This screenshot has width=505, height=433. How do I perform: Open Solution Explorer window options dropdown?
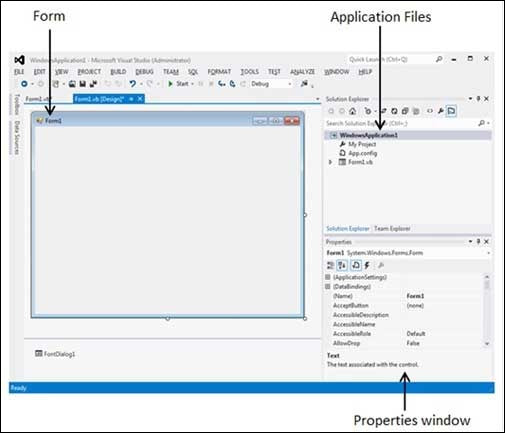tap(470, 99)
